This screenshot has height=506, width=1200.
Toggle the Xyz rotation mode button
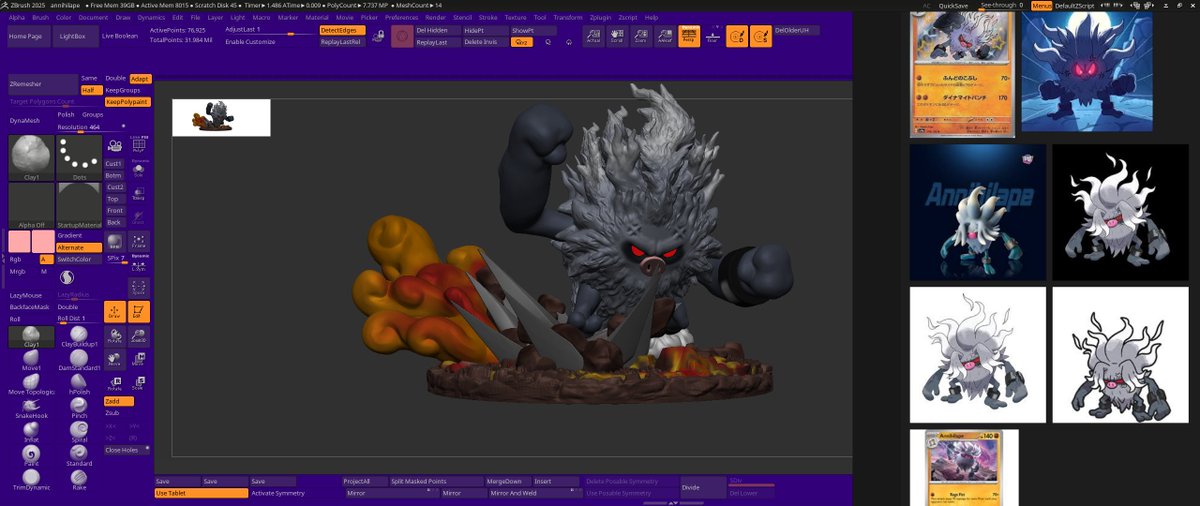(522, 42)
